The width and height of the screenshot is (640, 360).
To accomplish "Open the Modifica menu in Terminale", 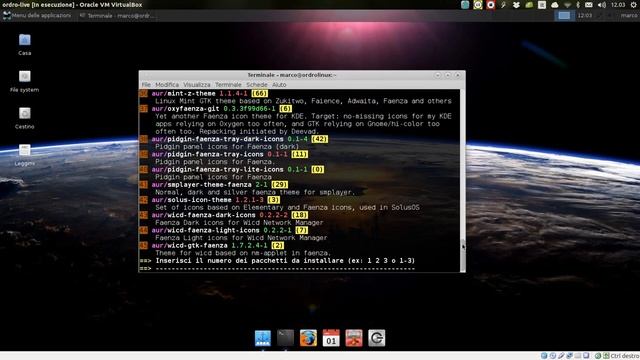I will (x=167, y=84).
